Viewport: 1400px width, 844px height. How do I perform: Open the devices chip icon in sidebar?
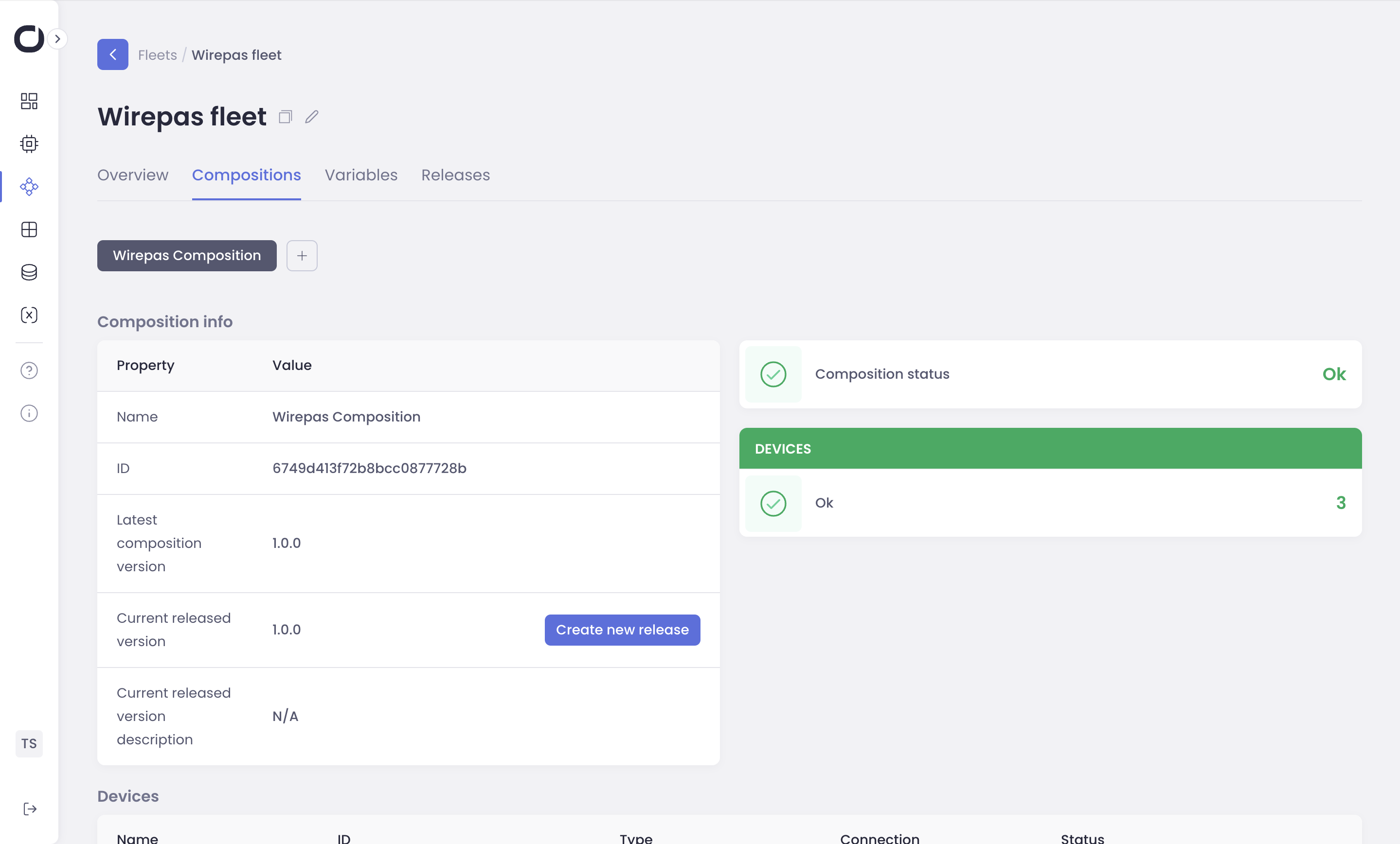(x=29, y=144)
